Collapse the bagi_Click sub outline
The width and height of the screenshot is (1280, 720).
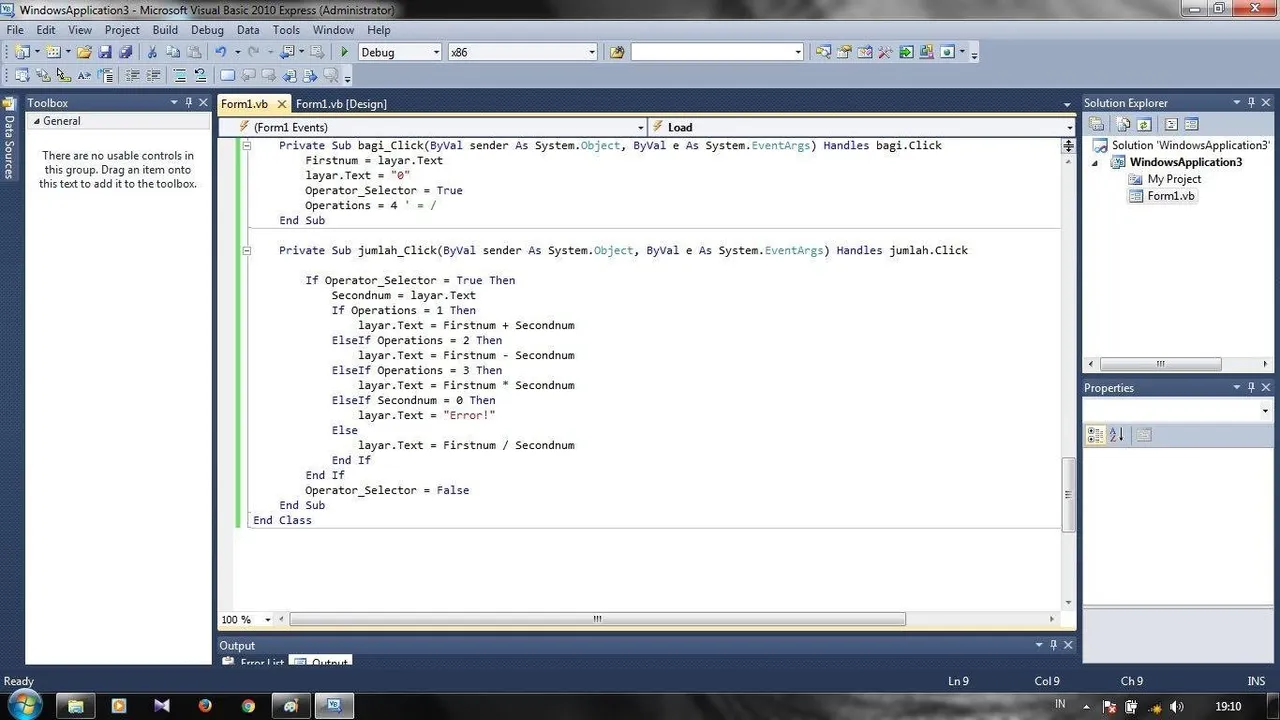pyautogui.click(x=246, y=146)
